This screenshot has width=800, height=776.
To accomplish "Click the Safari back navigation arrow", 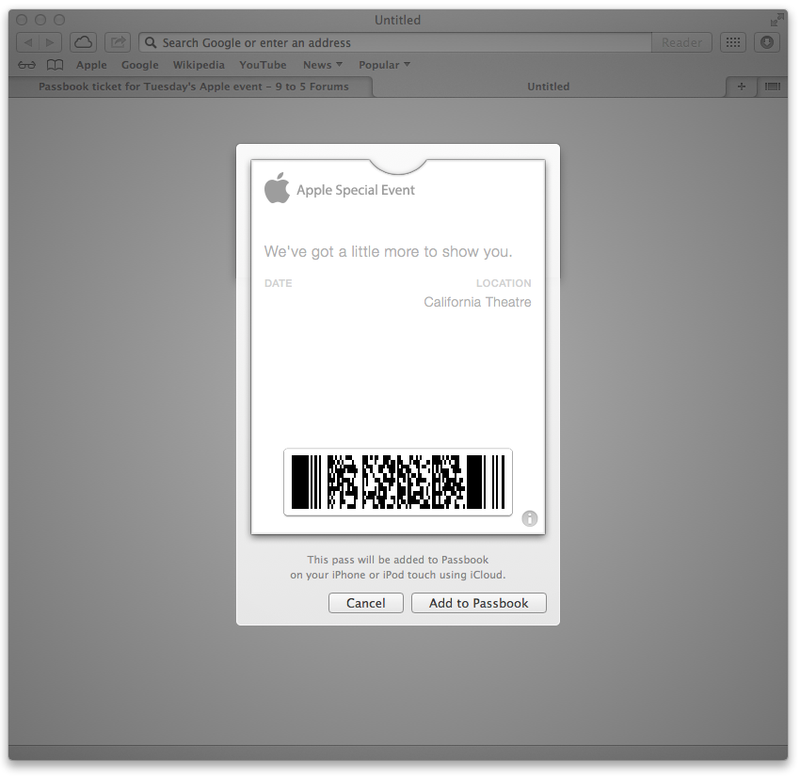I will pos(28,42).
